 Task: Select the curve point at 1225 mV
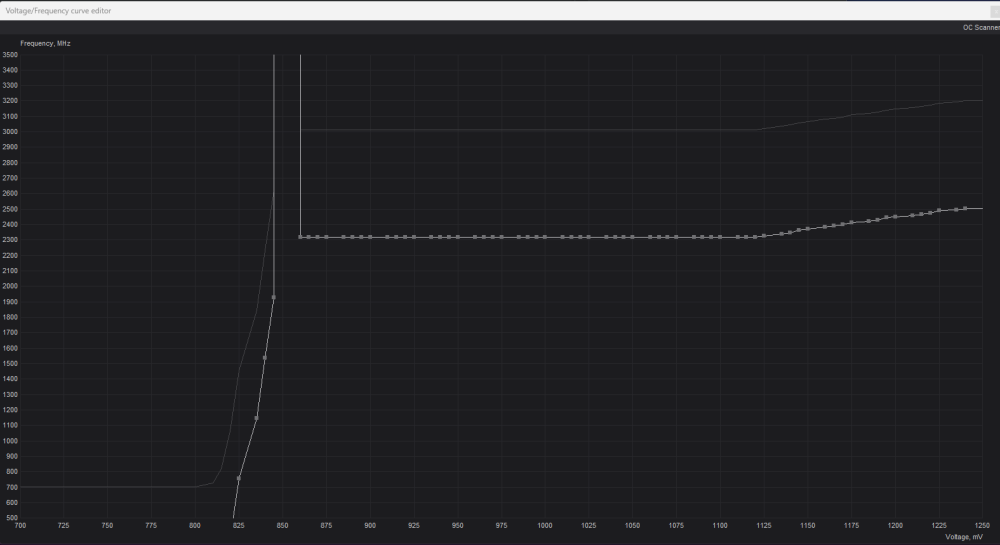pyautogui.click(x=939, y=210)
